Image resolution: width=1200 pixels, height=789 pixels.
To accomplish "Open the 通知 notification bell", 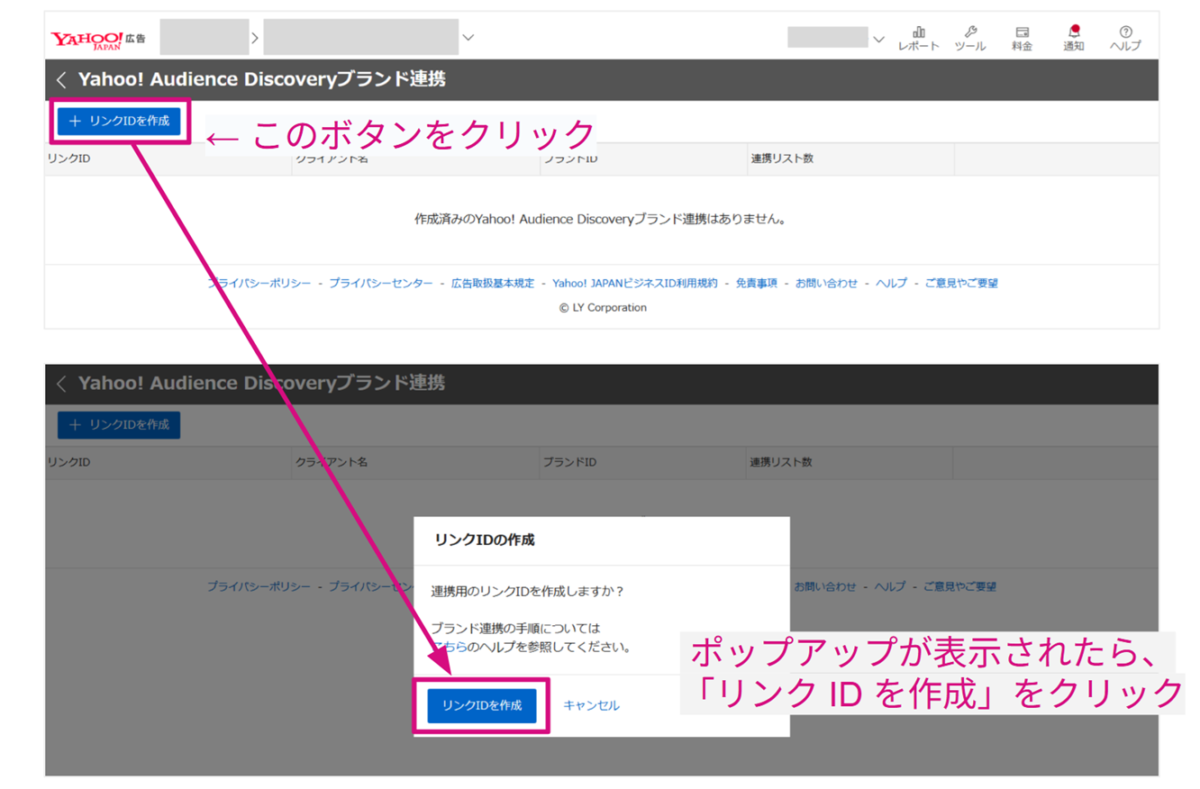I will (x=1074, y=38).
